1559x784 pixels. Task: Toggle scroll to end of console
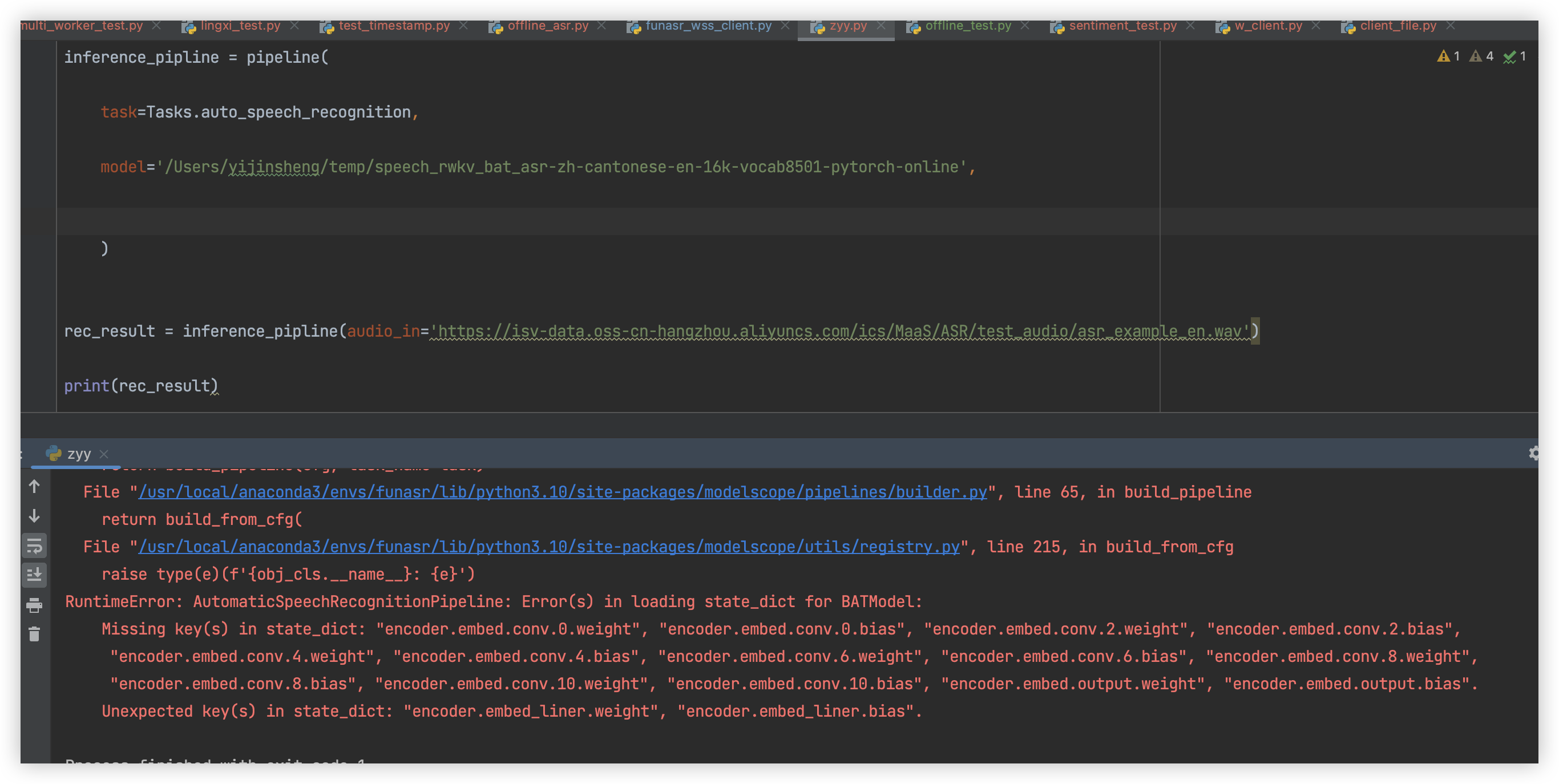pyautogui.click(x=34, y=575)
